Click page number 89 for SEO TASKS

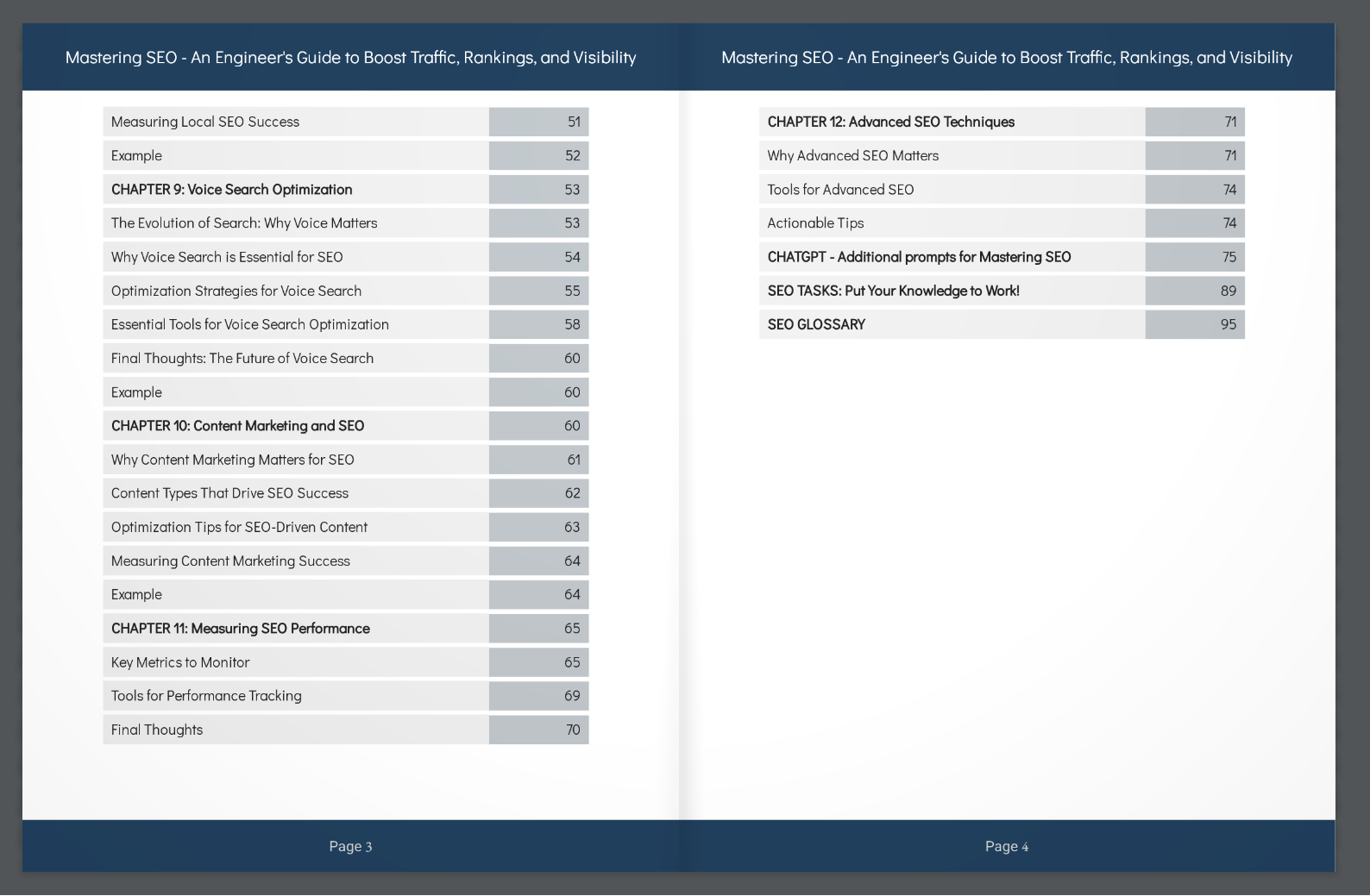(x=1229, y=291)
